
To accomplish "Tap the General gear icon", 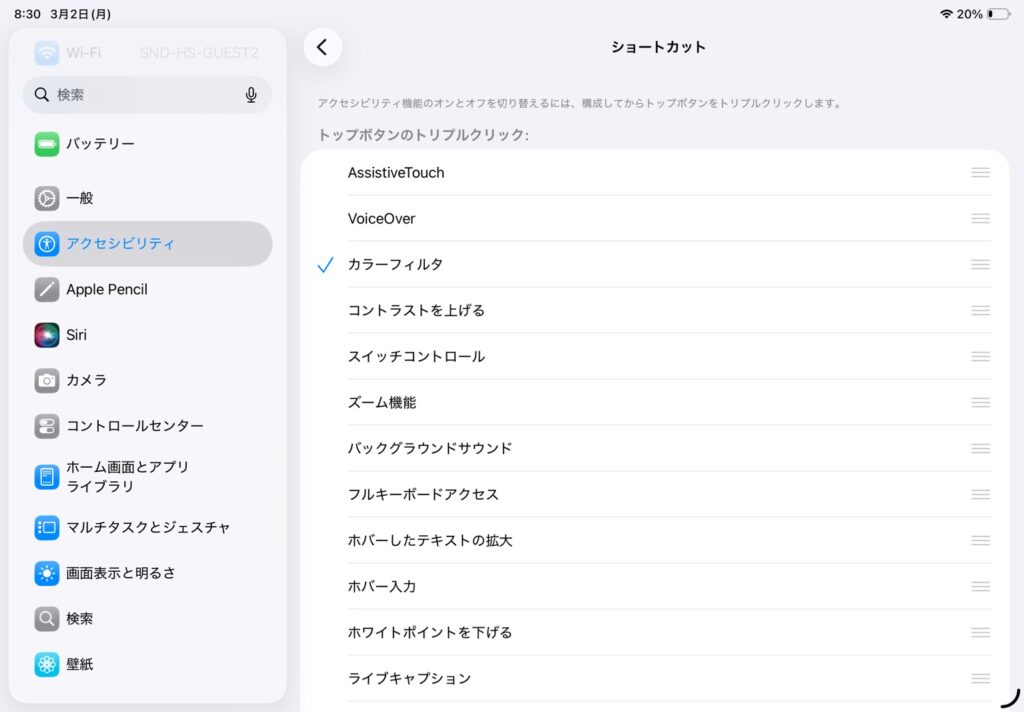I will click(x=47, y=198).
